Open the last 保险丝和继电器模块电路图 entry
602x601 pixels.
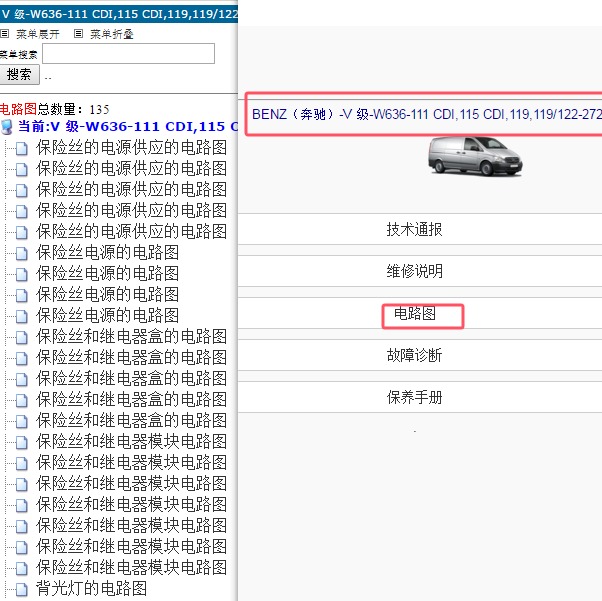[x=131, y=568]
